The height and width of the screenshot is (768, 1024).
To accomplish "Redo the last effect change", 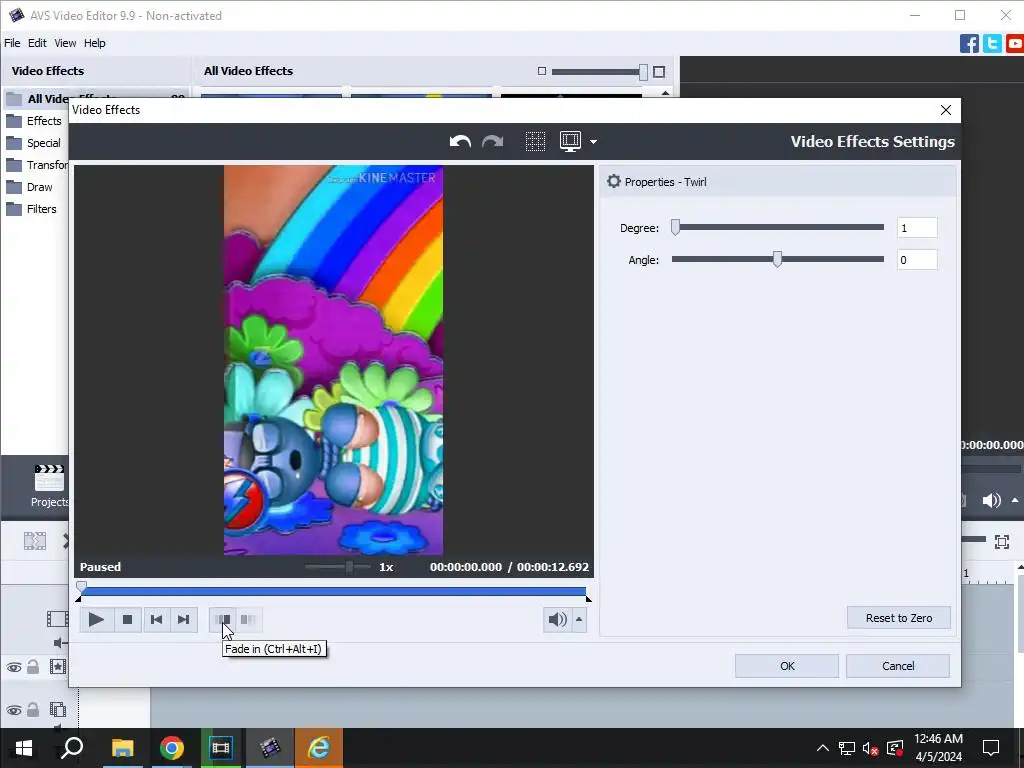I will tap(492, 141).
